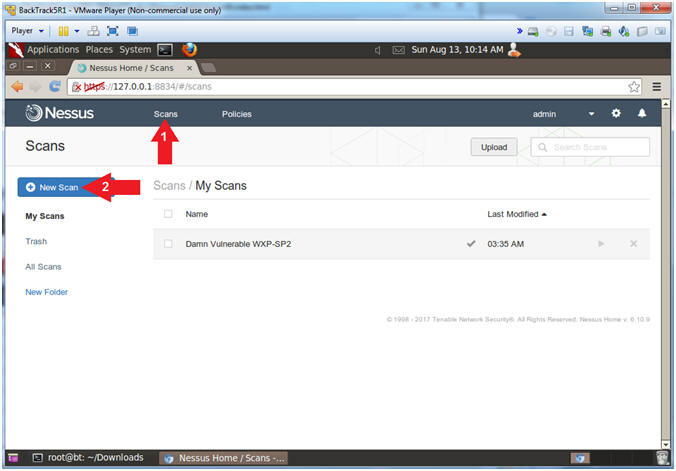Tick the select-all scans checkbox
Screen dimensions: 676x471
pos(168,214)
